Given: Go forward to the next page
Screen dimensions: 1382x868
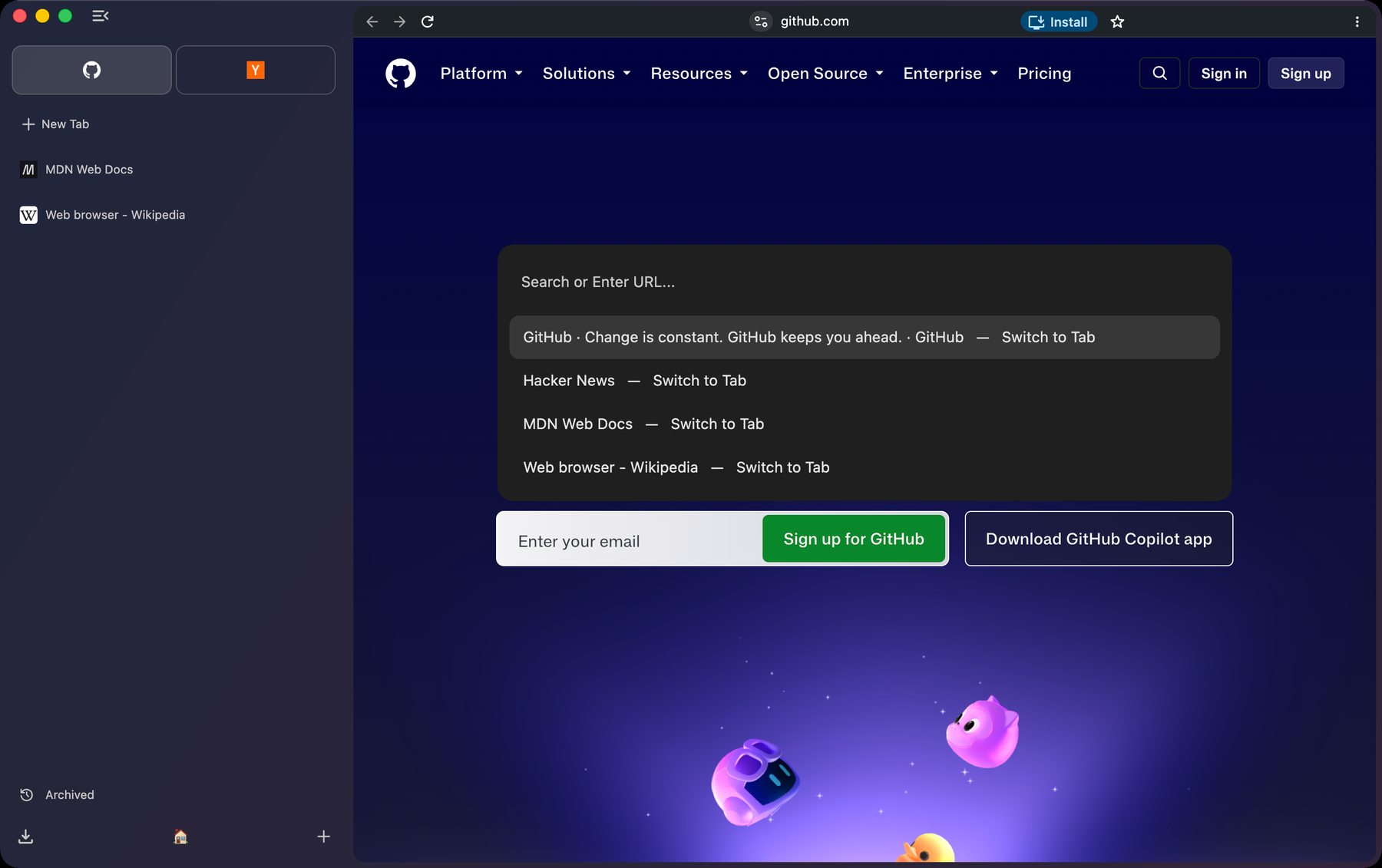Looking at the screenshot, I should click(400, 21).
